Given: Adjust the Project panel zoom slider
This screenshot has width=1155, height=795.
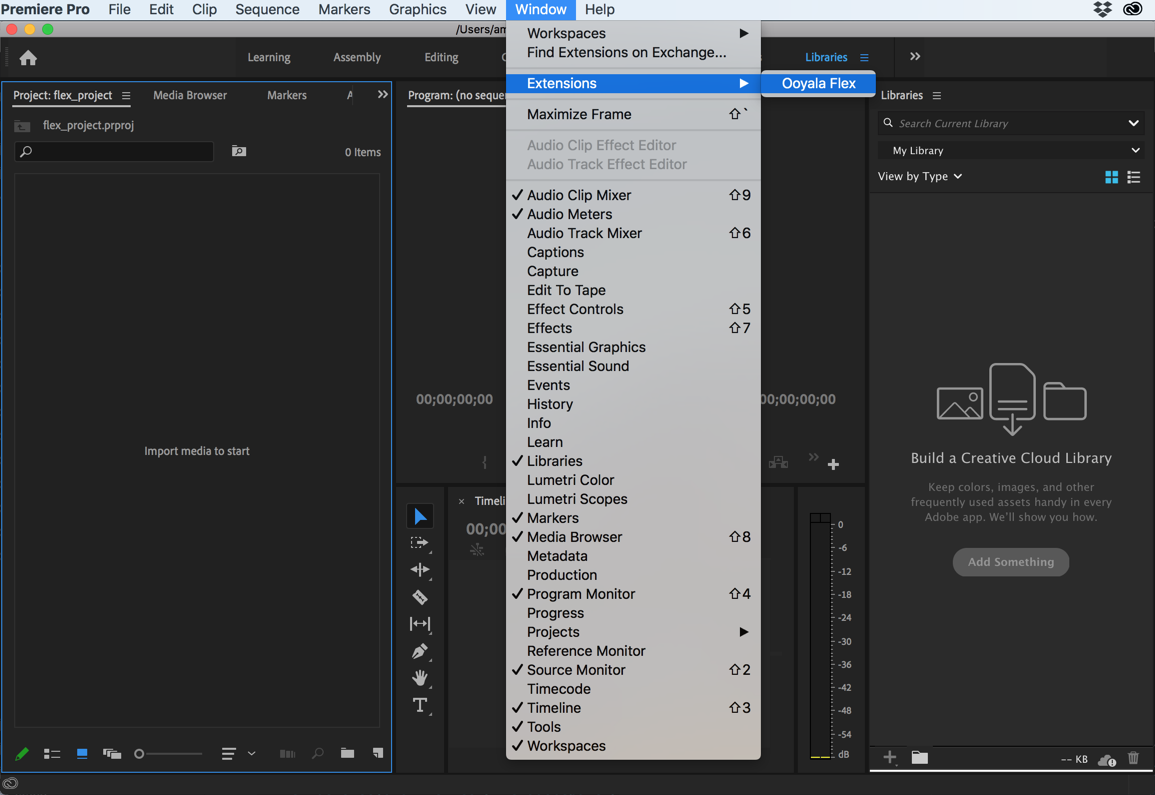Looking at the screenshot, I should (168, 754).
